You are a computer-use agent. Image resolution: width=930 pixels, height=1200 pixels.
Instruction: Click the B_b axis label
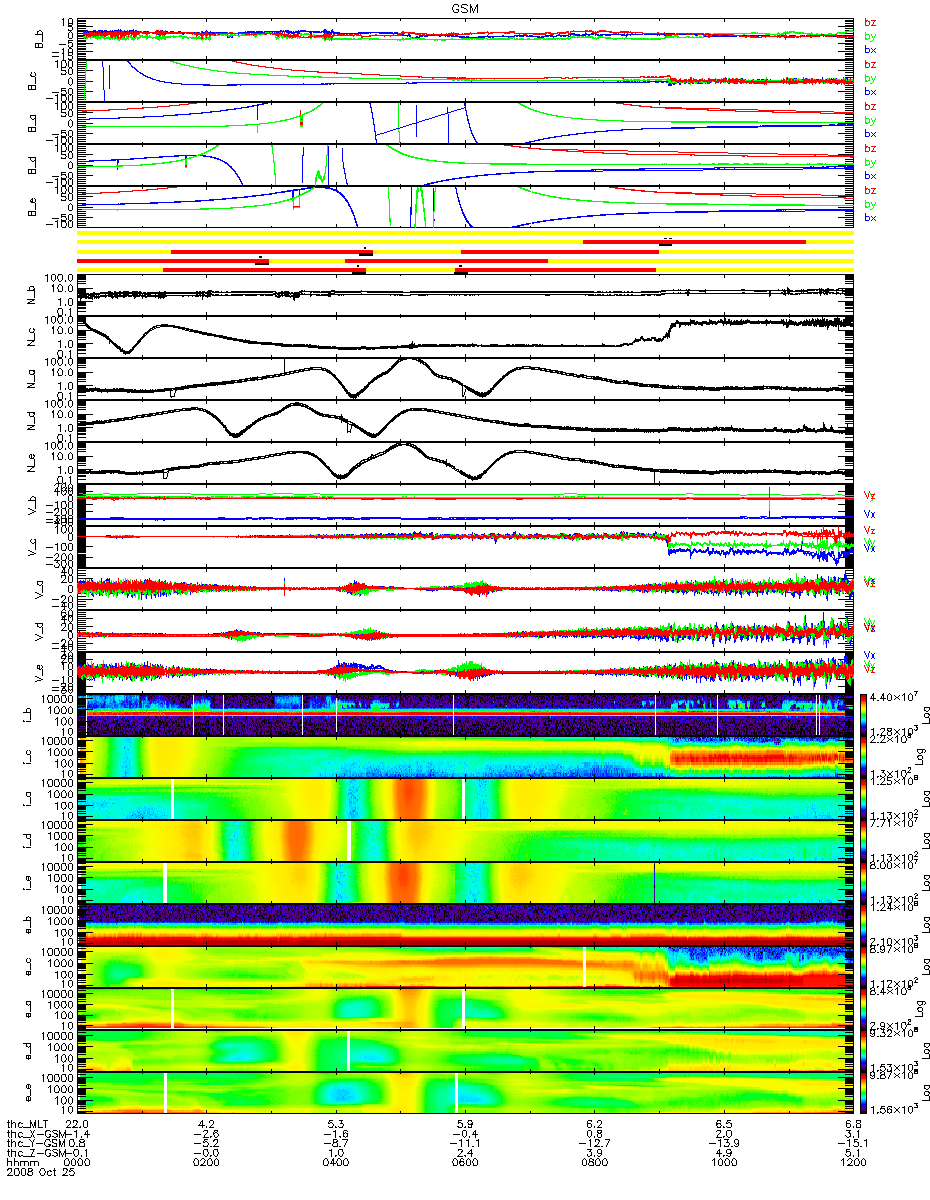(x=41, y=38)
